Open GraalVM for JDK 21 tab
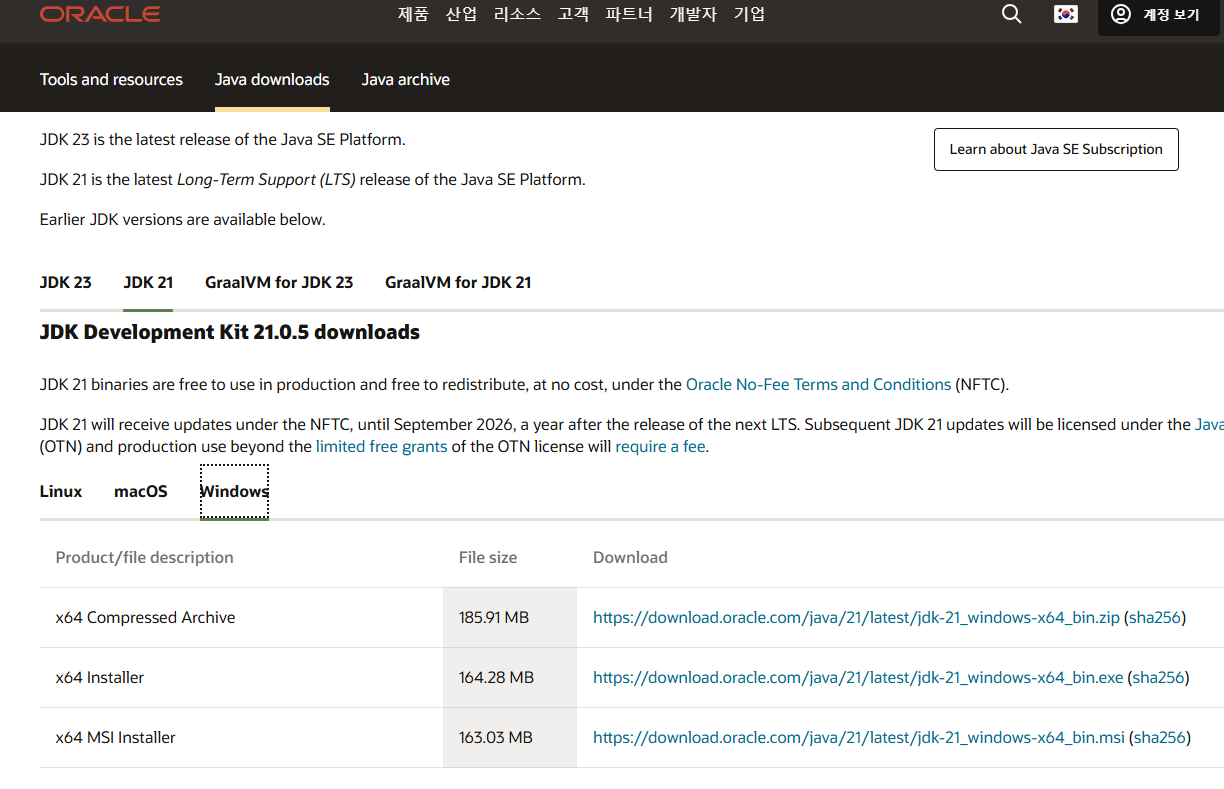 click(458, 282)
